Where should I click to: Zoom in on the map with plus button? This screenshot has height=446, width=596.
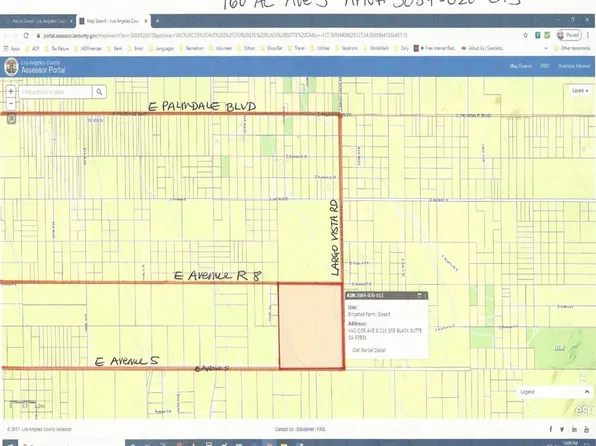[x=11, y=91]
